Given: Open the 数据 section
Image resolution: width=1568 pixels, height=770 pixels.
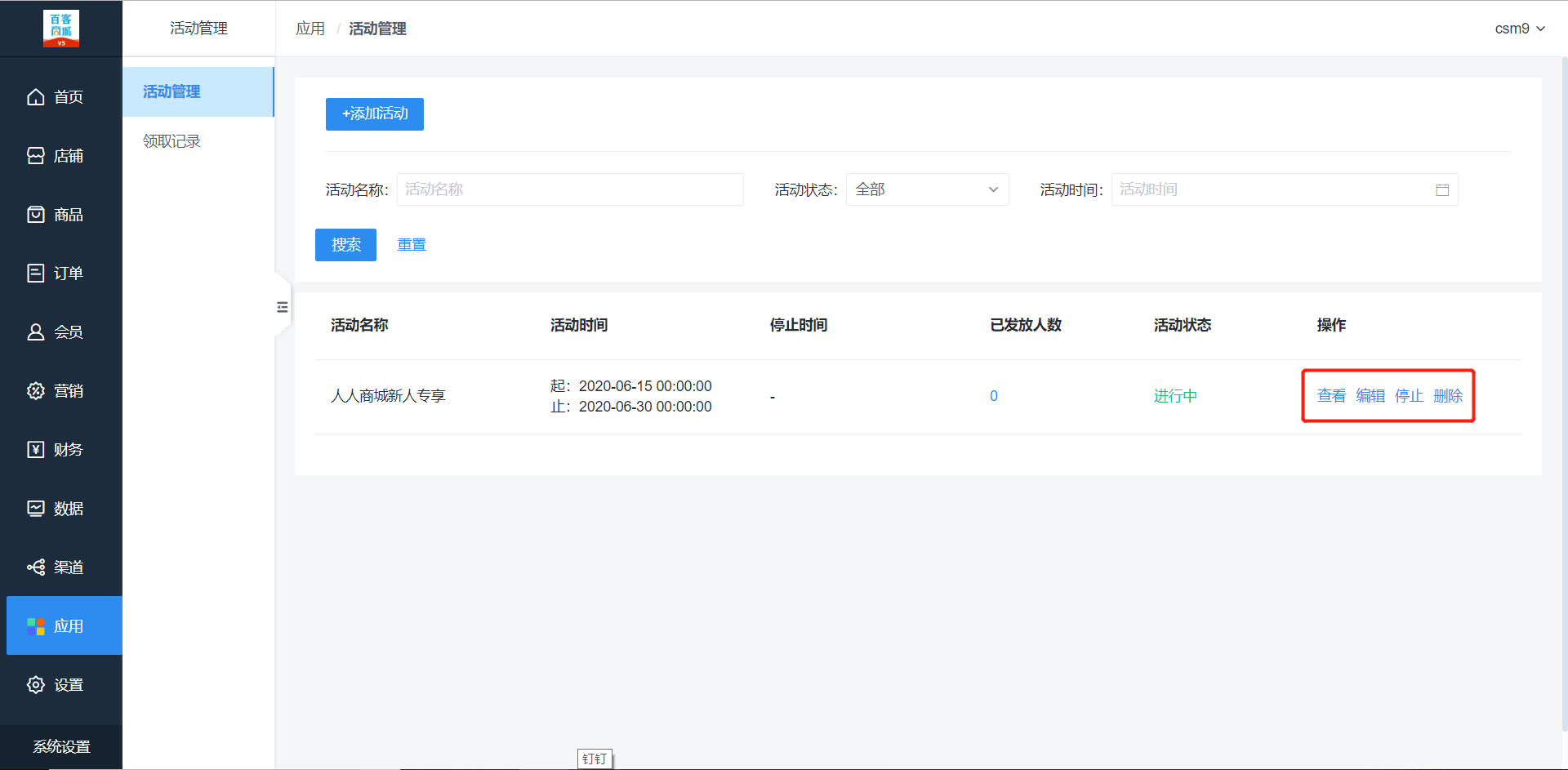Looking at the screenshot, I should 61,509.
